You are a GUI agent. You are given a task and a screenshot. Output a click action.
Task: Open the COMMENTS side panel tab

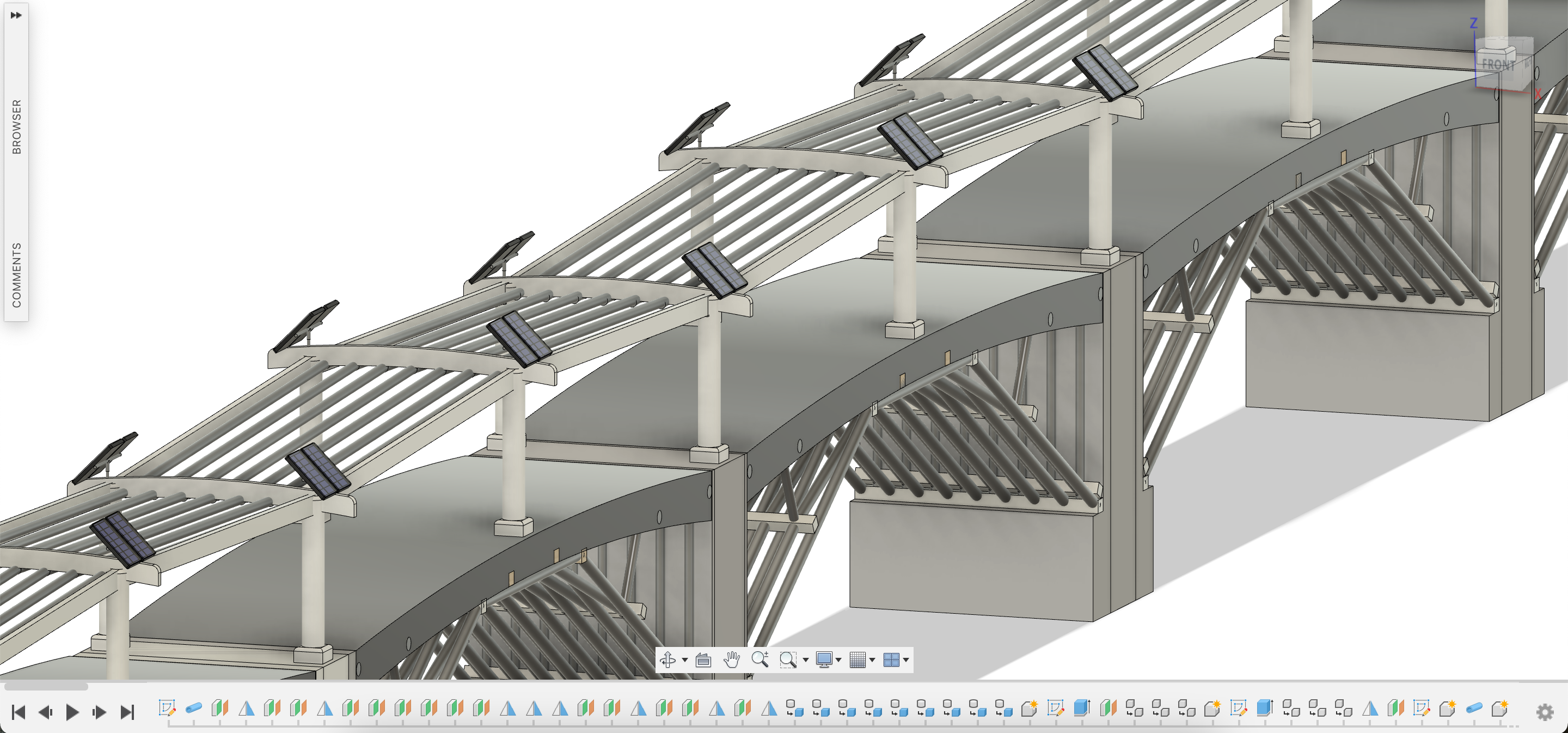click(16, 275)
